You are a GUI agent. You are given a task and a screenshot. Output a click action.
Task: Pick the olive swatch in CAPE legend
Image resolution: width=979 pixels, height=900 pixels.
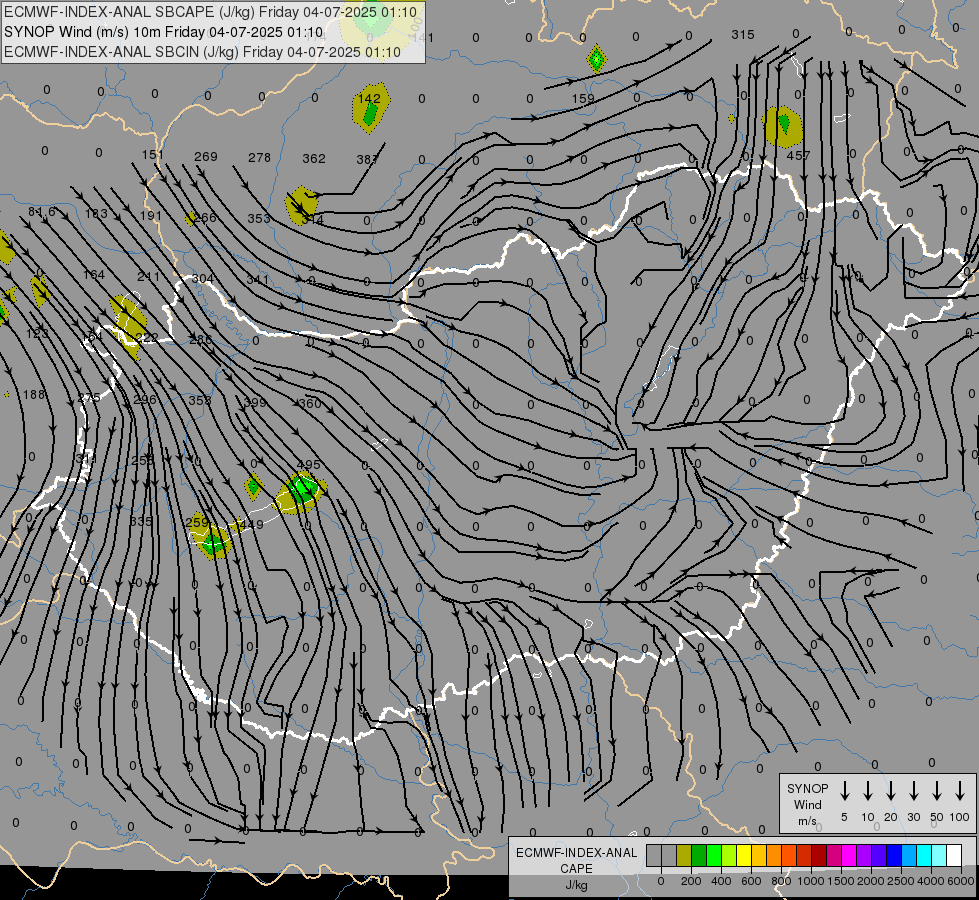click(x=684, y=856)
